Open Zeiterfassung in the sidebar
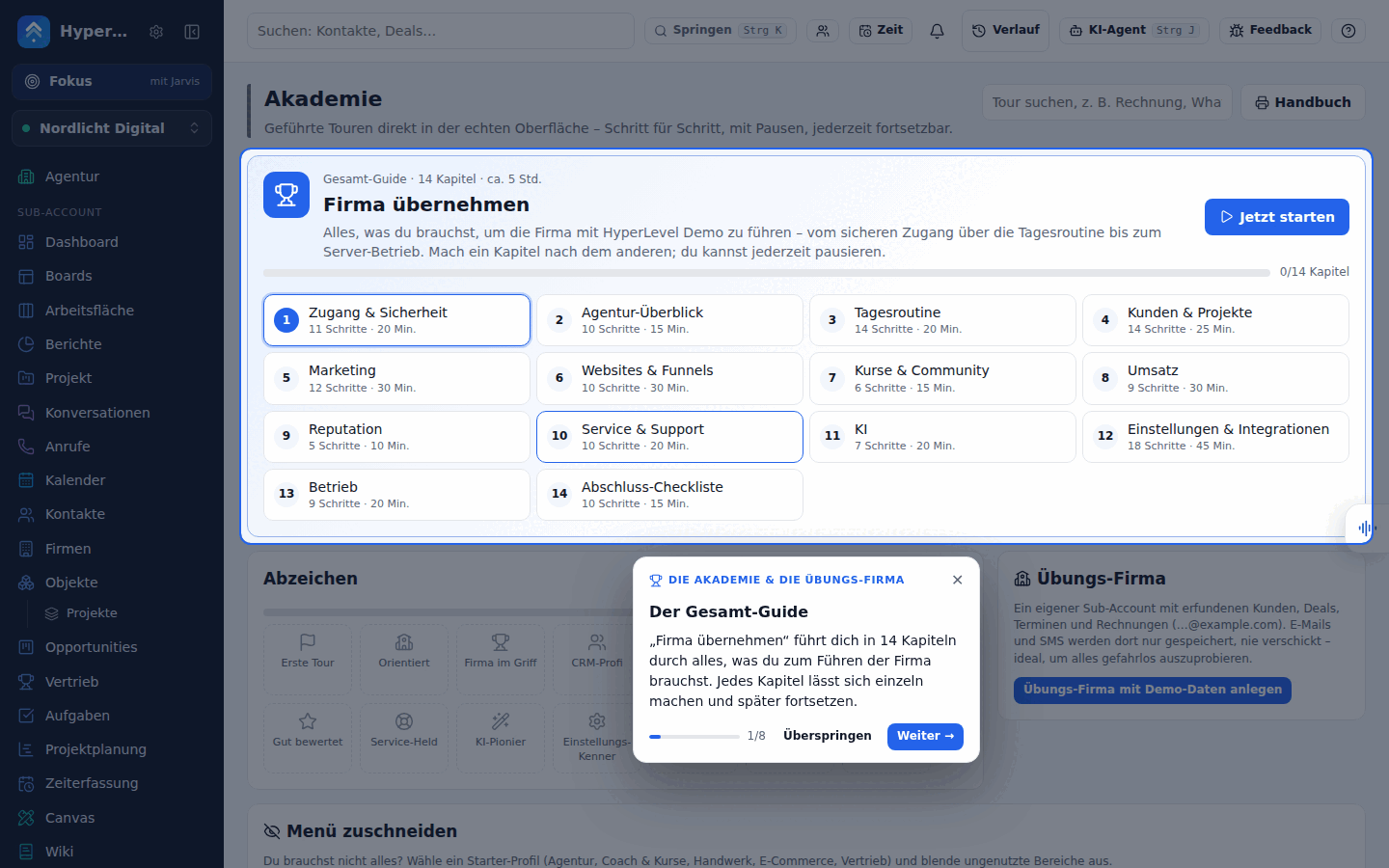Screen dimensions: 1389x868 112,783
